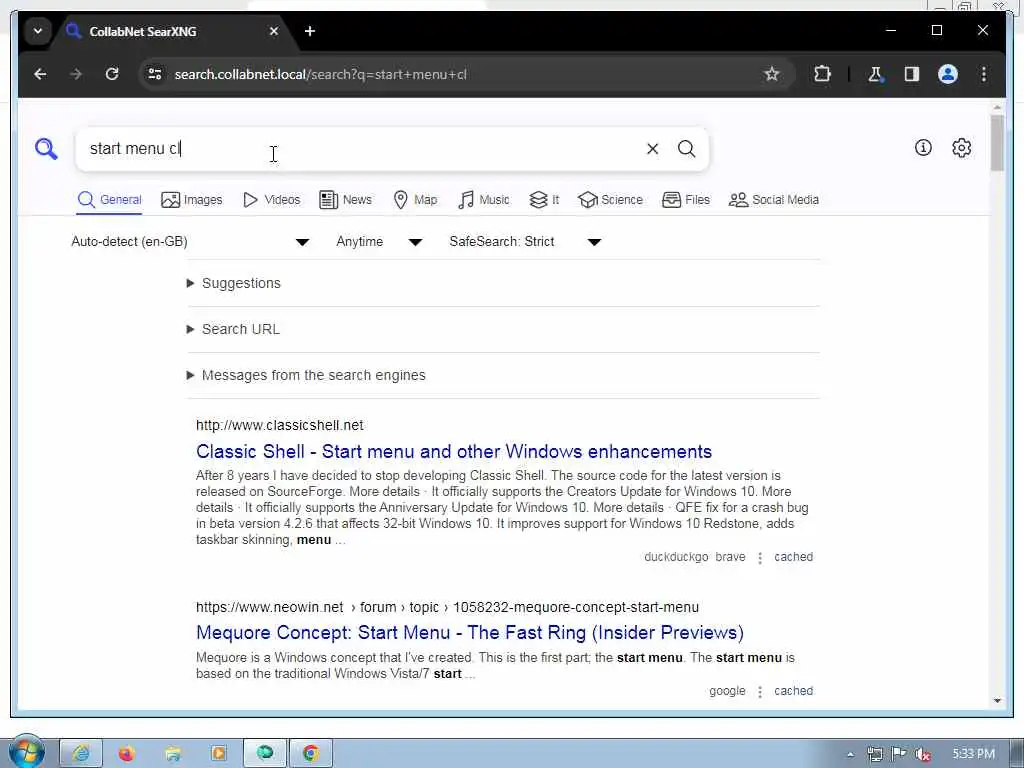Switch to It search category
Image resolution: width=1024 pixels, height=768 pixels.
pyautogui.click(x=544, y=200)
